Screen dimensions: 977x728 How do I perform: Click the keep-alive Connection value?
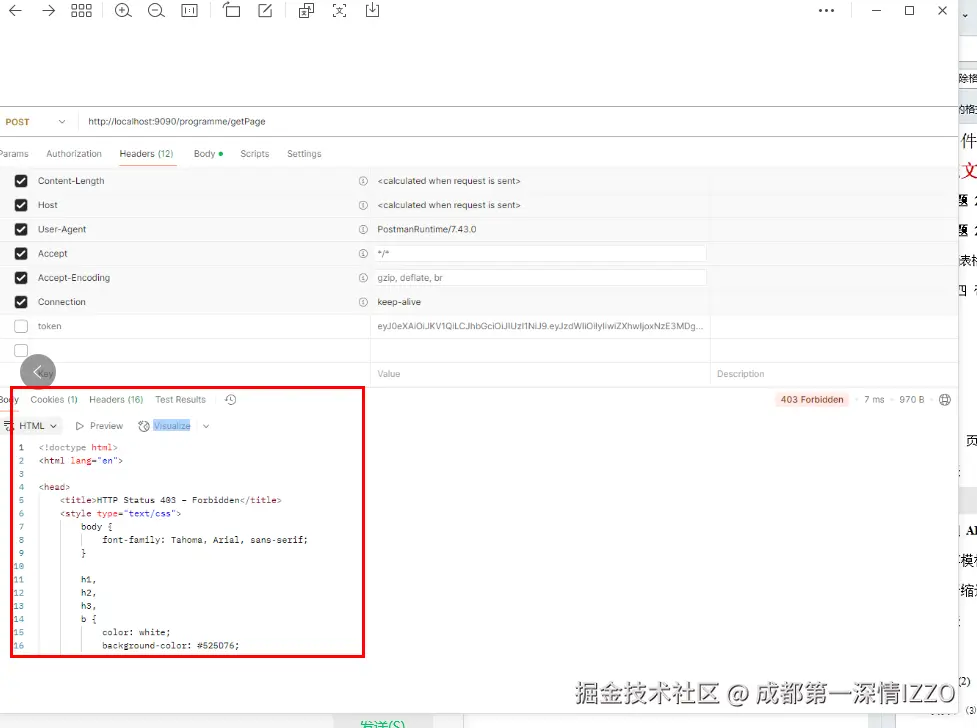point(399,302)
